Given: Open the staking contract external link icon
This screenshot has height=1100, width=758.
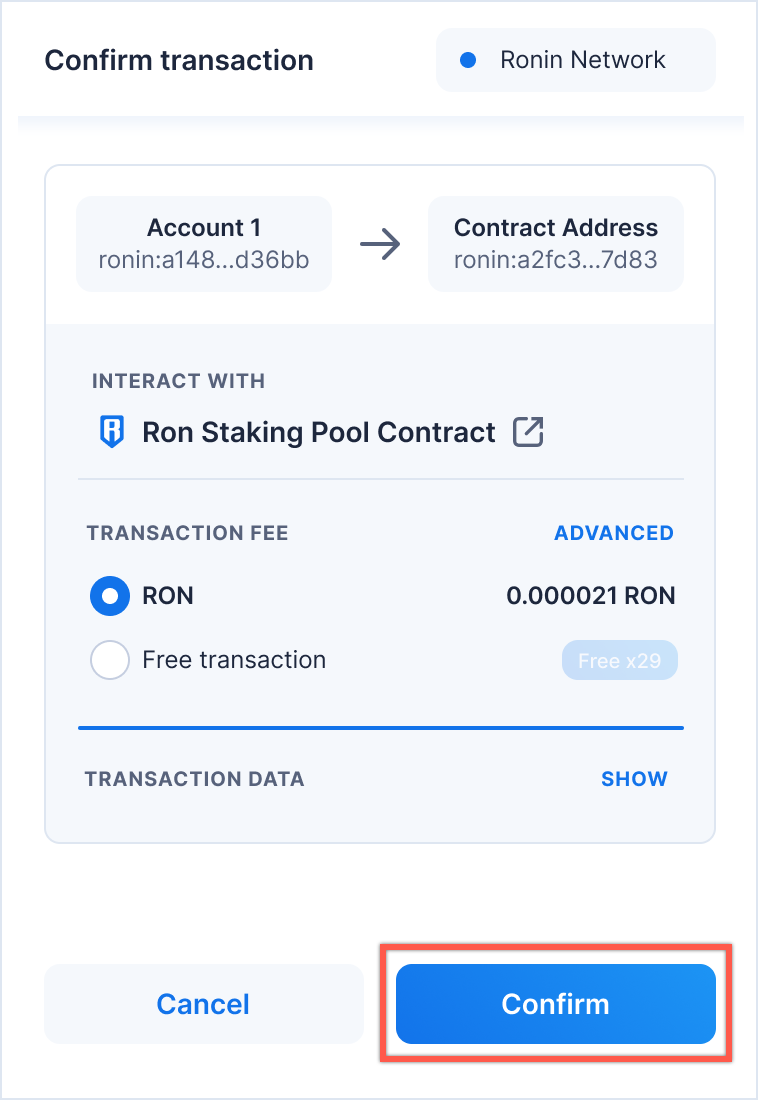Looking at the screenshot, I should coord(528,432).
